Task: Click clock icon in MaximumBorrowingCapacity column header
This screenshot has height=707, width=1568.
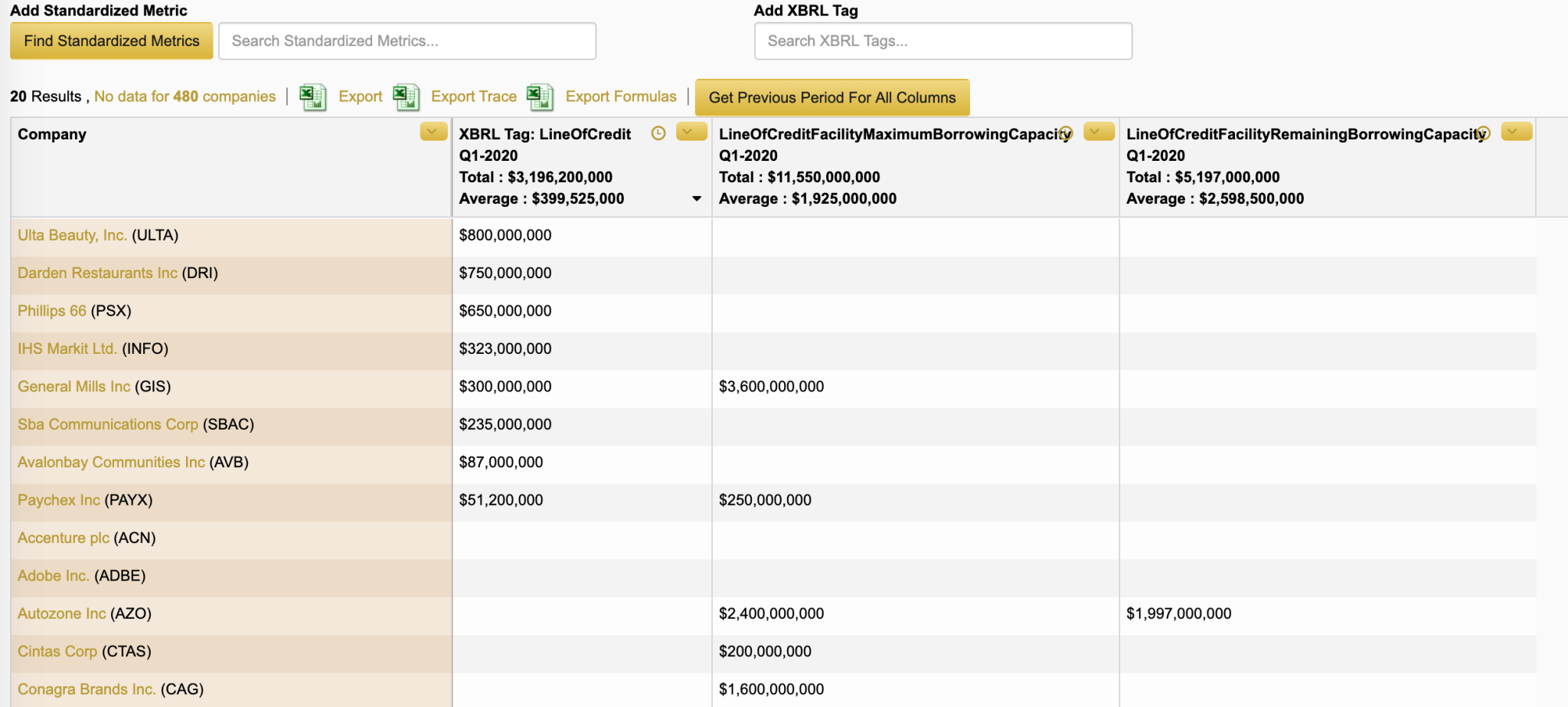Action: click(x=1066, y=133)
